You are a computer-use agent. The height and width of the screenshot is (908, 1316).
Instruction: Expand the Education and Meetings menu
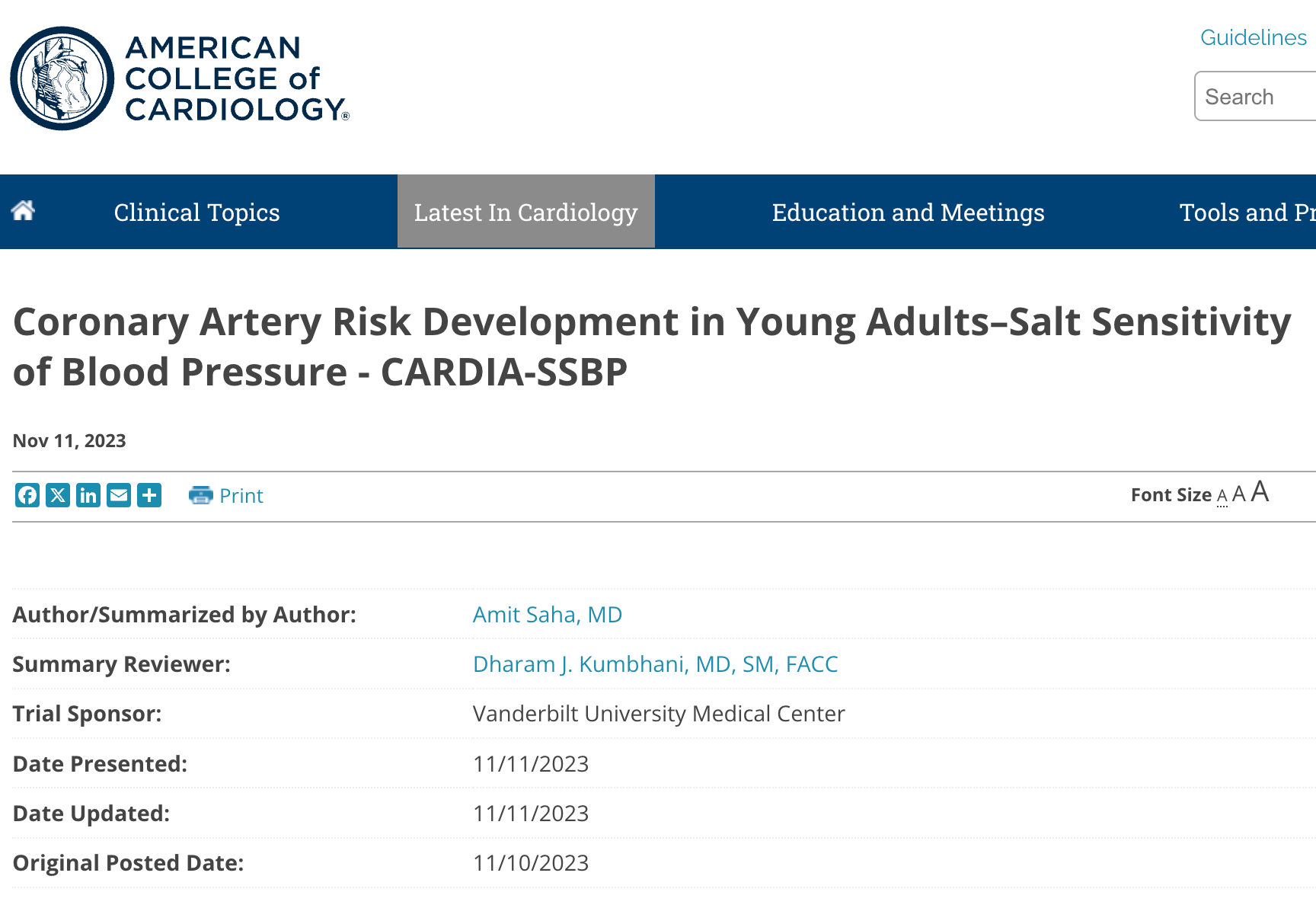[908, 212]
